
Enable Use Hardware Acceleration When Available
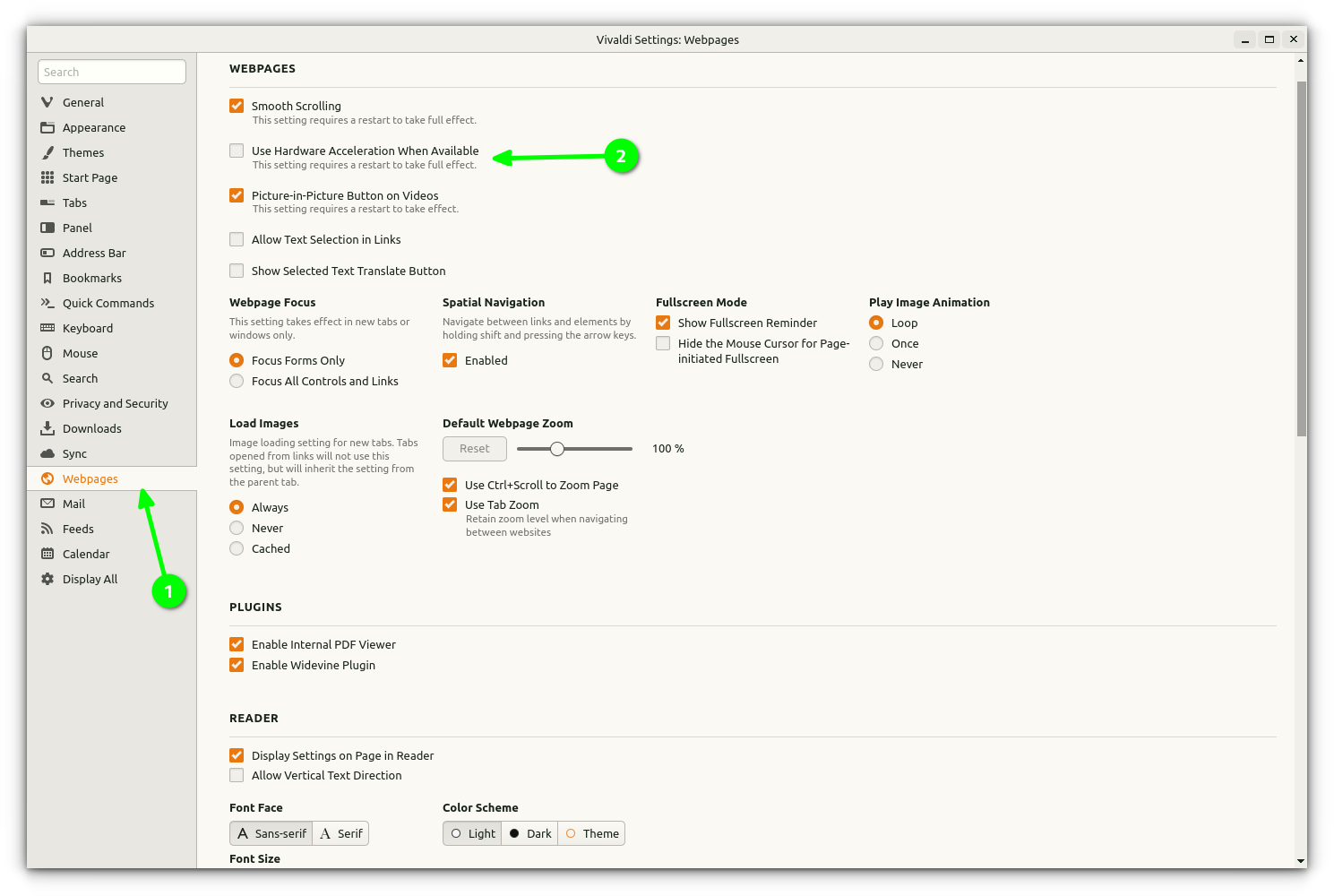[x=237, y=151]
